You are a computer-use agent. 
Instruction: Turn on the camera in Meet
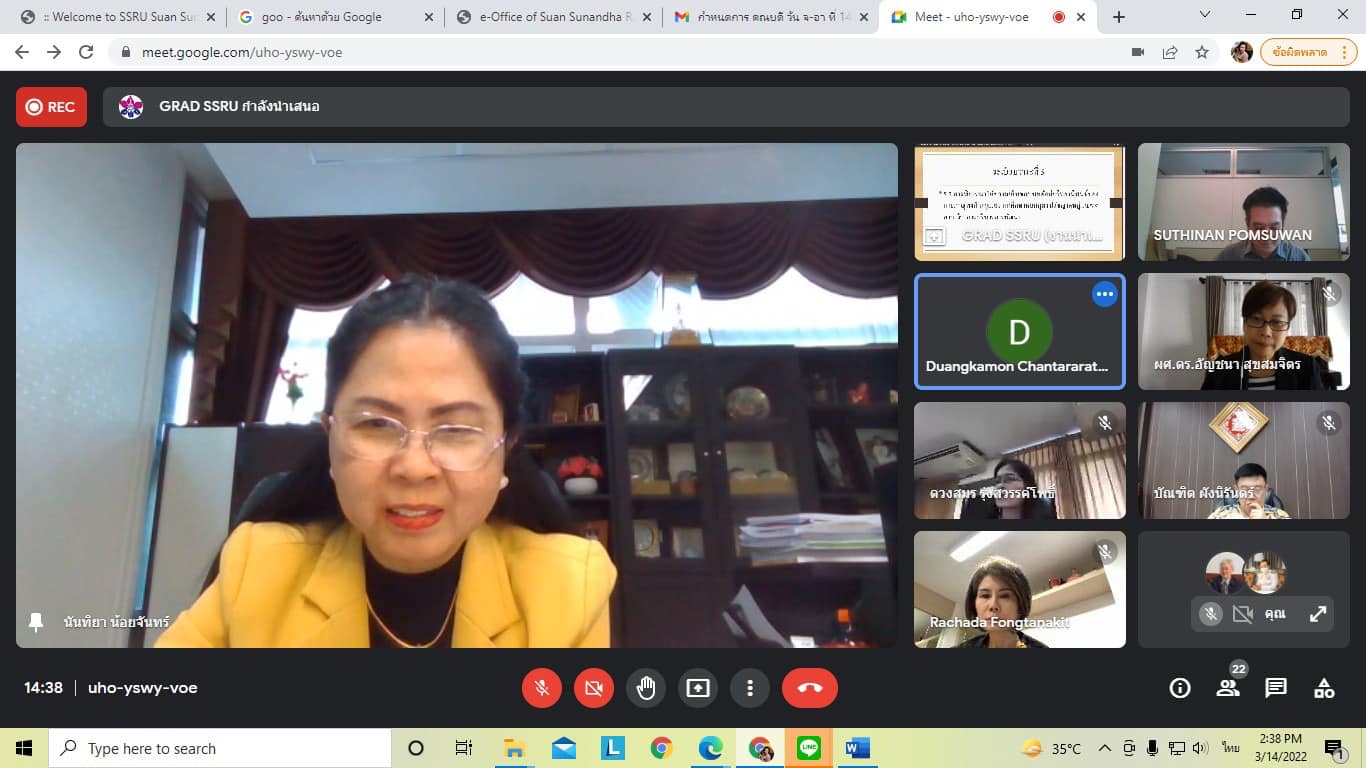pyautogui.click(x=594, y=688)
